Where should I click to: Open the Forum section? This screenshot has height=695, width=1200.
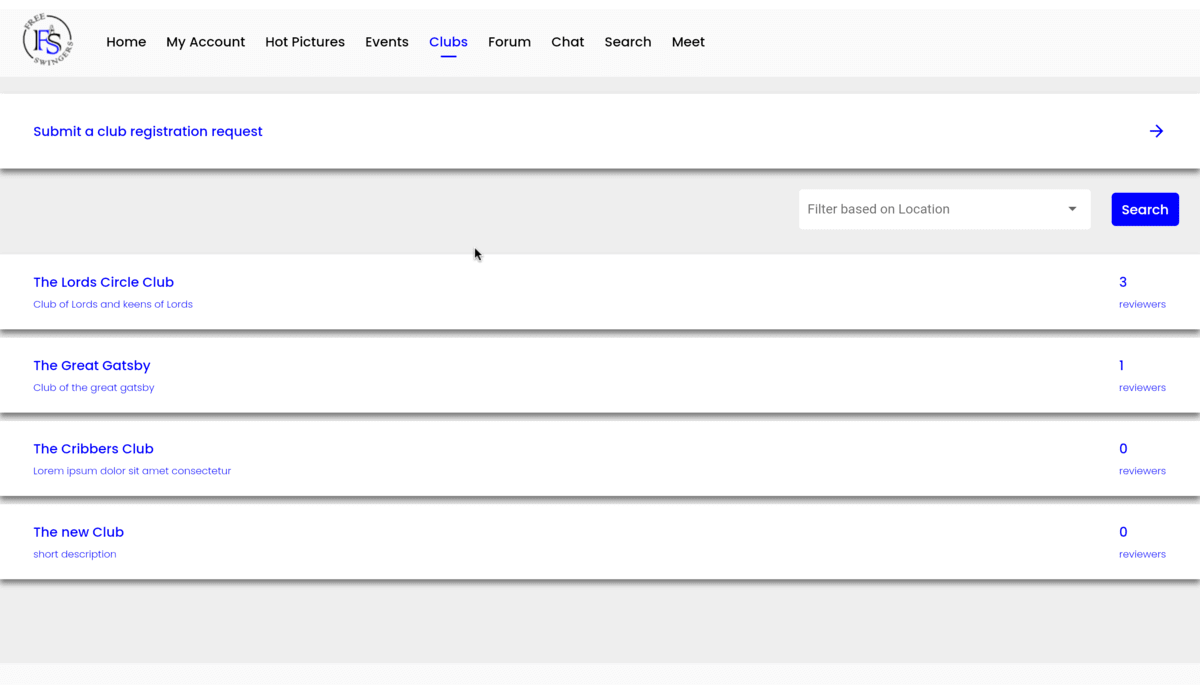[509, 42]
